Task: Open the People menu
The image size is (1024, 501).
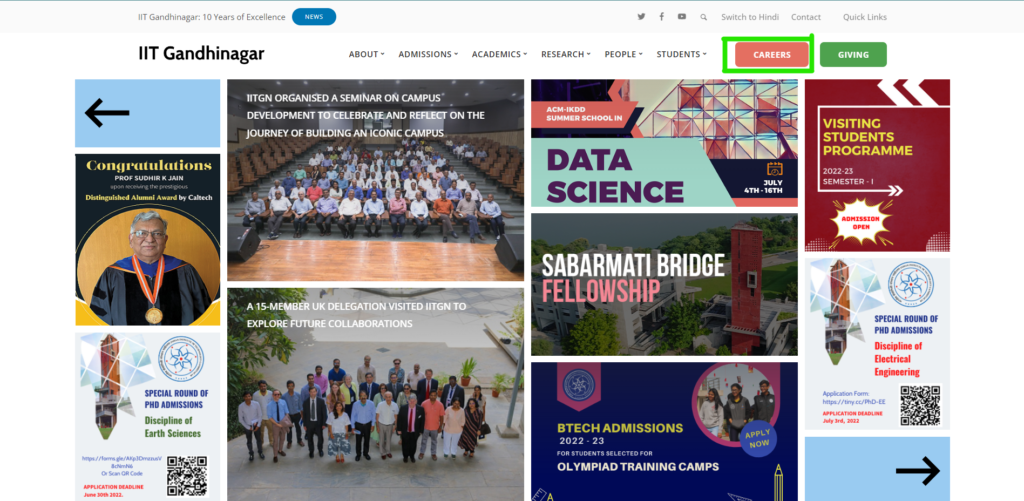Action: (624, 55)
